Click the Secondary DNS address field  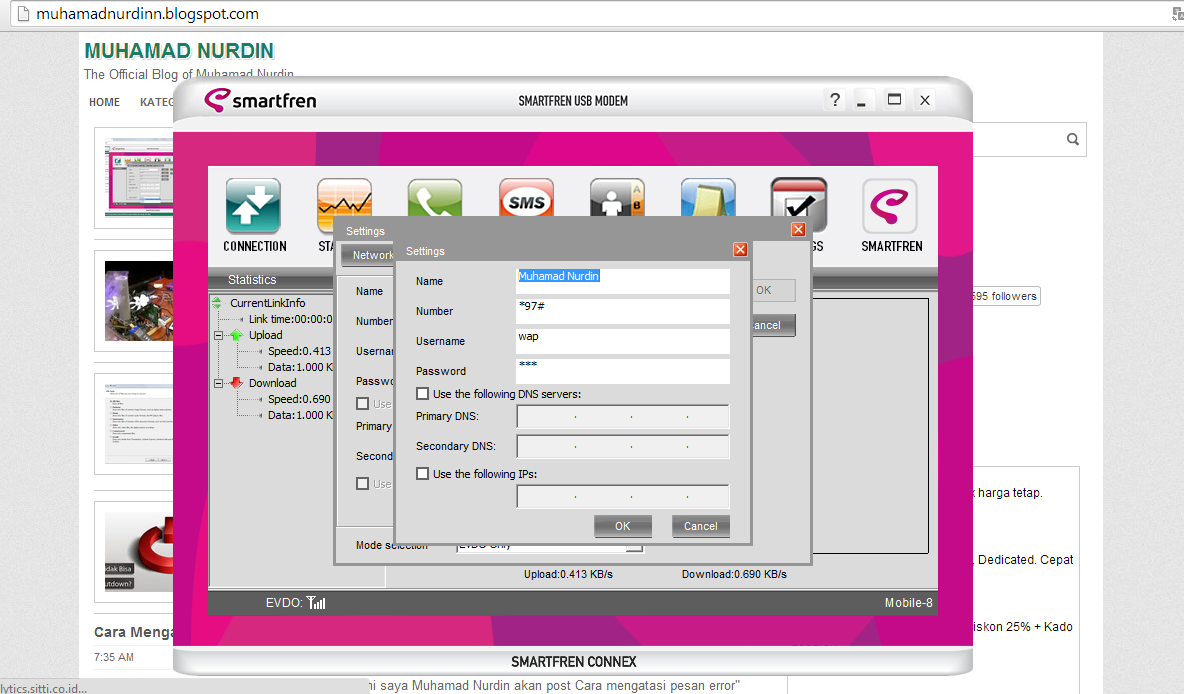[623, 446]
